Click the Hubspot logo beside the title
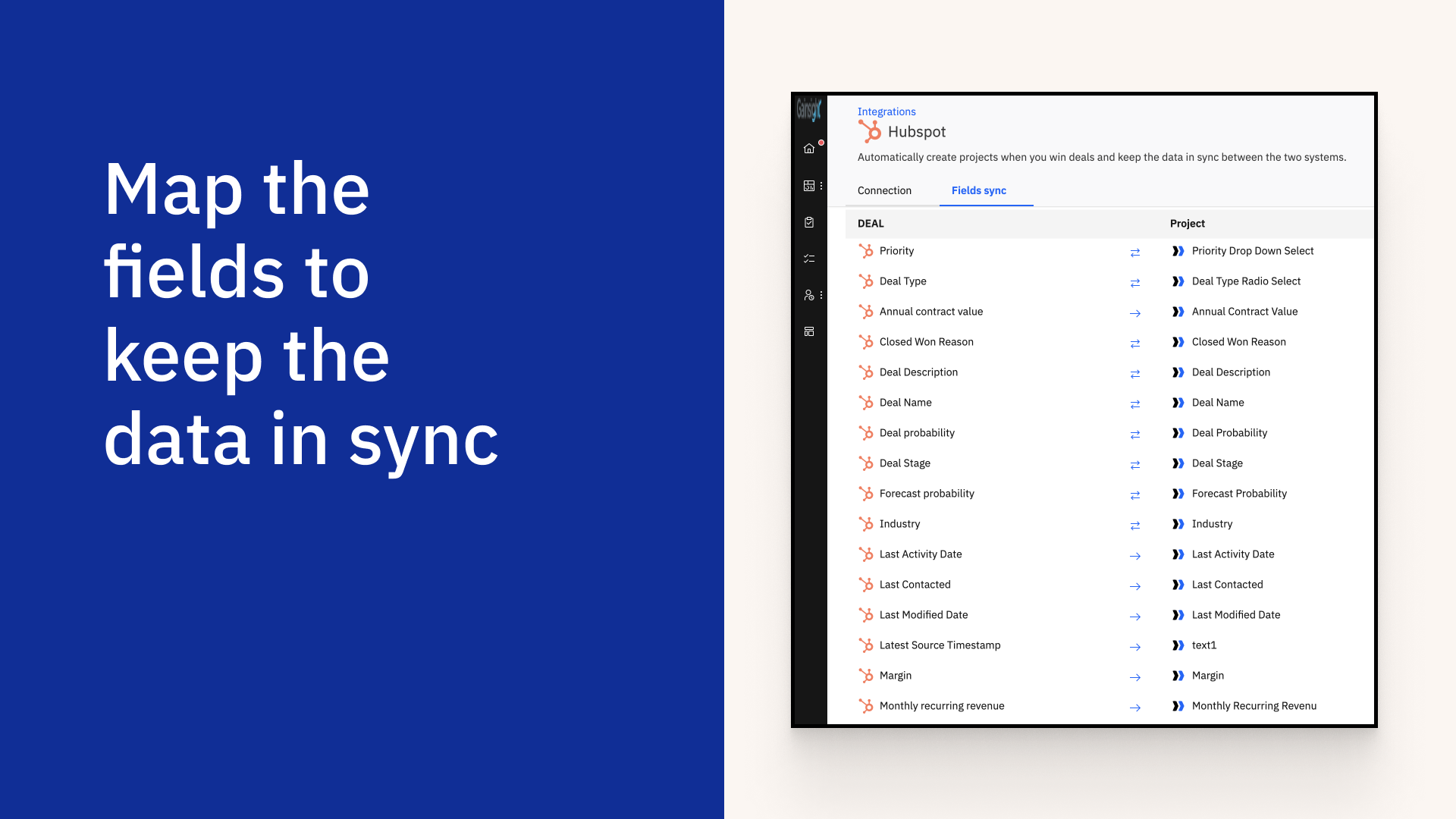The height and width of the screenshot is (819, 1456). [x=870, y=132]
